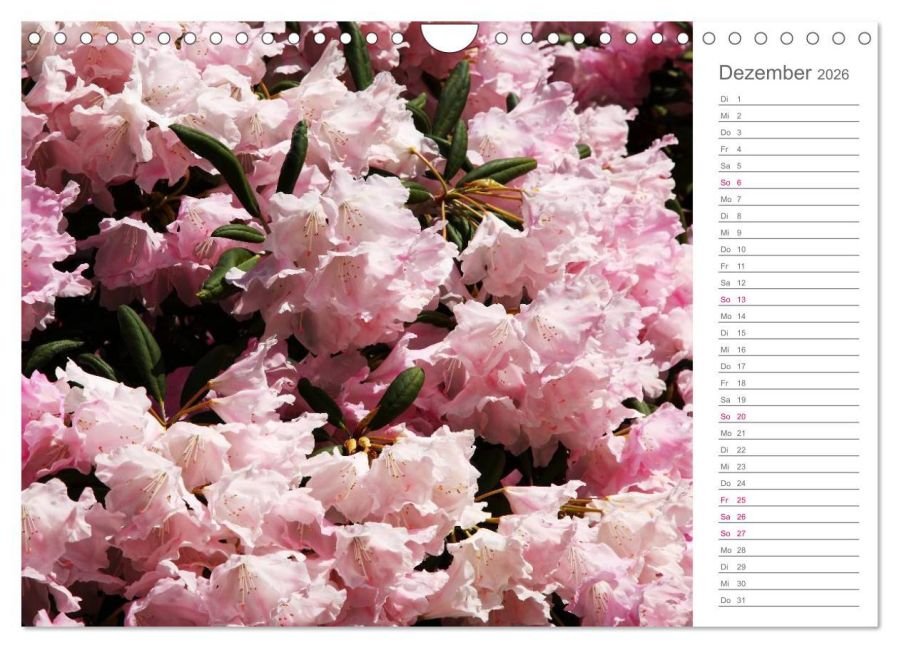This screenshot has height=648, width=899.
Task: Pick the highlighted So 27 entry
Action: [788, 534]
